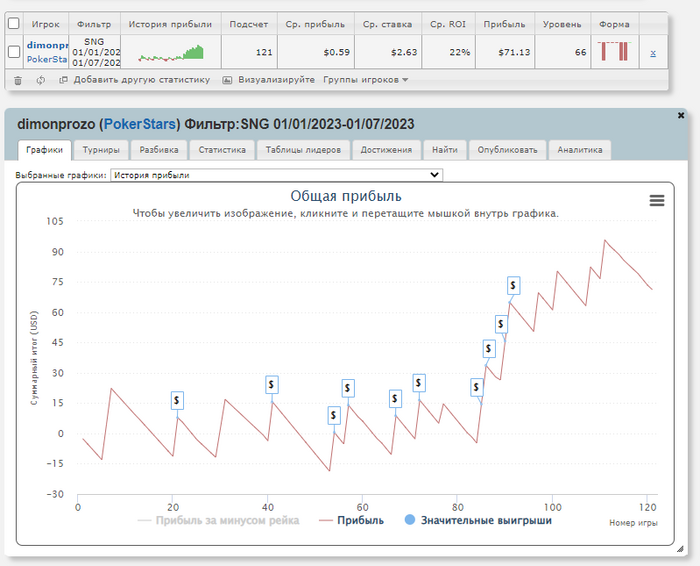Viewport: 700px width, 566px height.
Task: Click the refresh icon below the table
Action: [41, 80]
